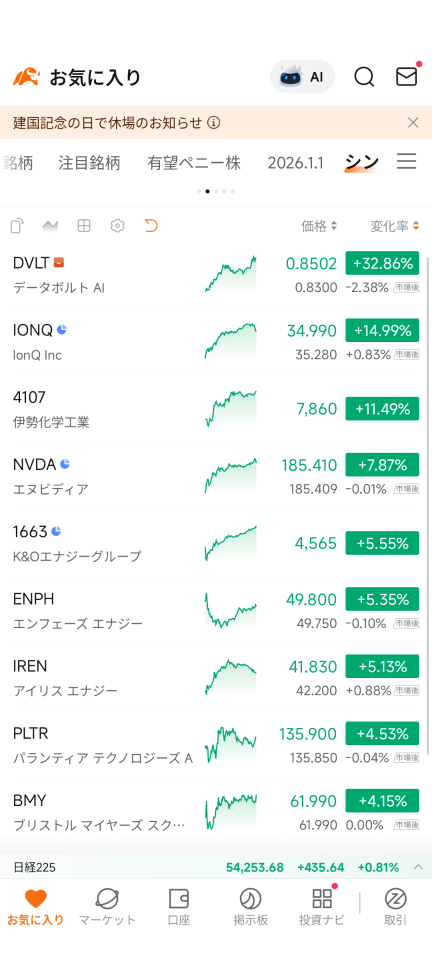Open the mail inbox icon
The height and width of the screenshot is (960, 432).
407,76
